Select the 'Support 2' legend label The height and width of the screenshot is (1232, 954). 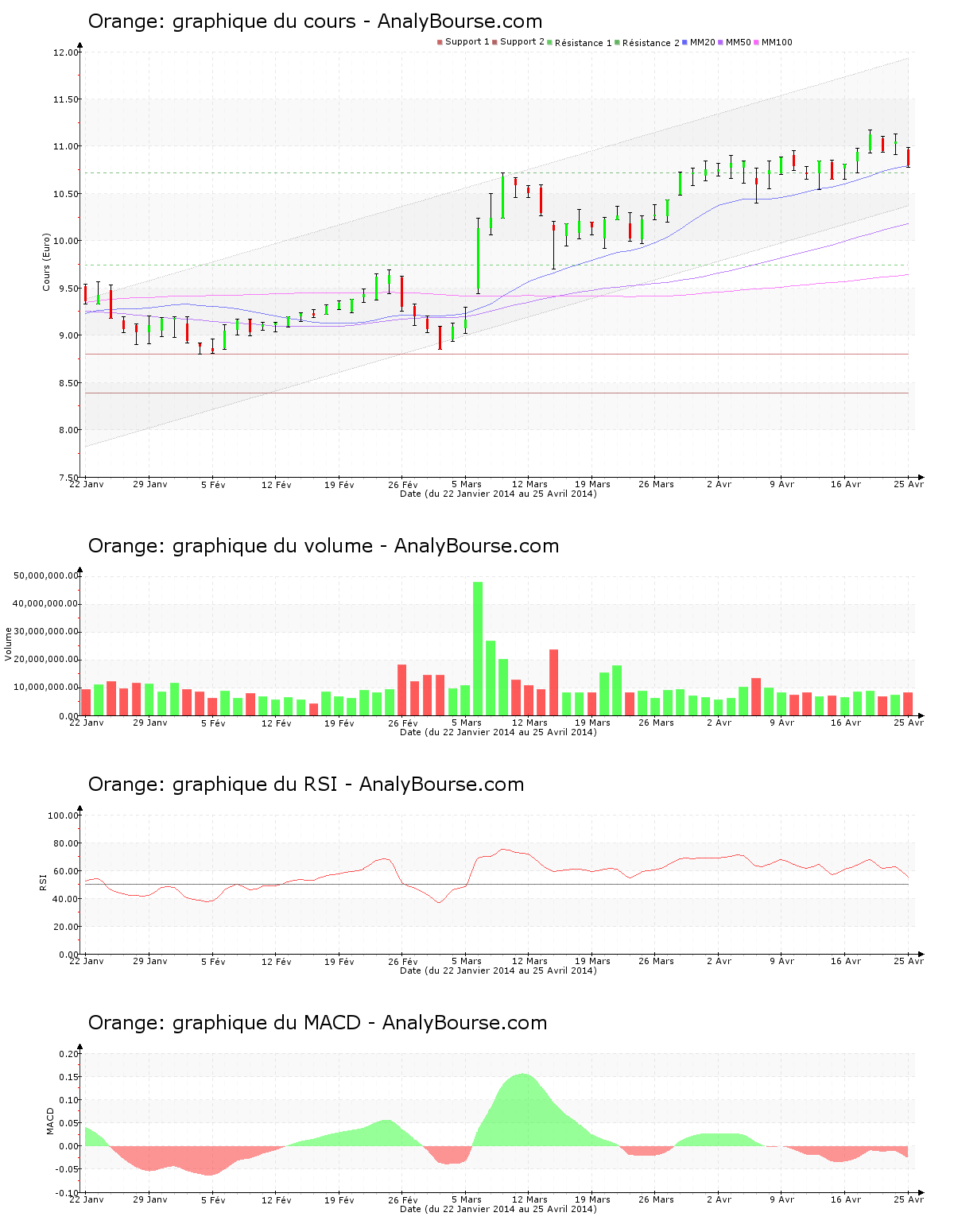coord(522,42)
